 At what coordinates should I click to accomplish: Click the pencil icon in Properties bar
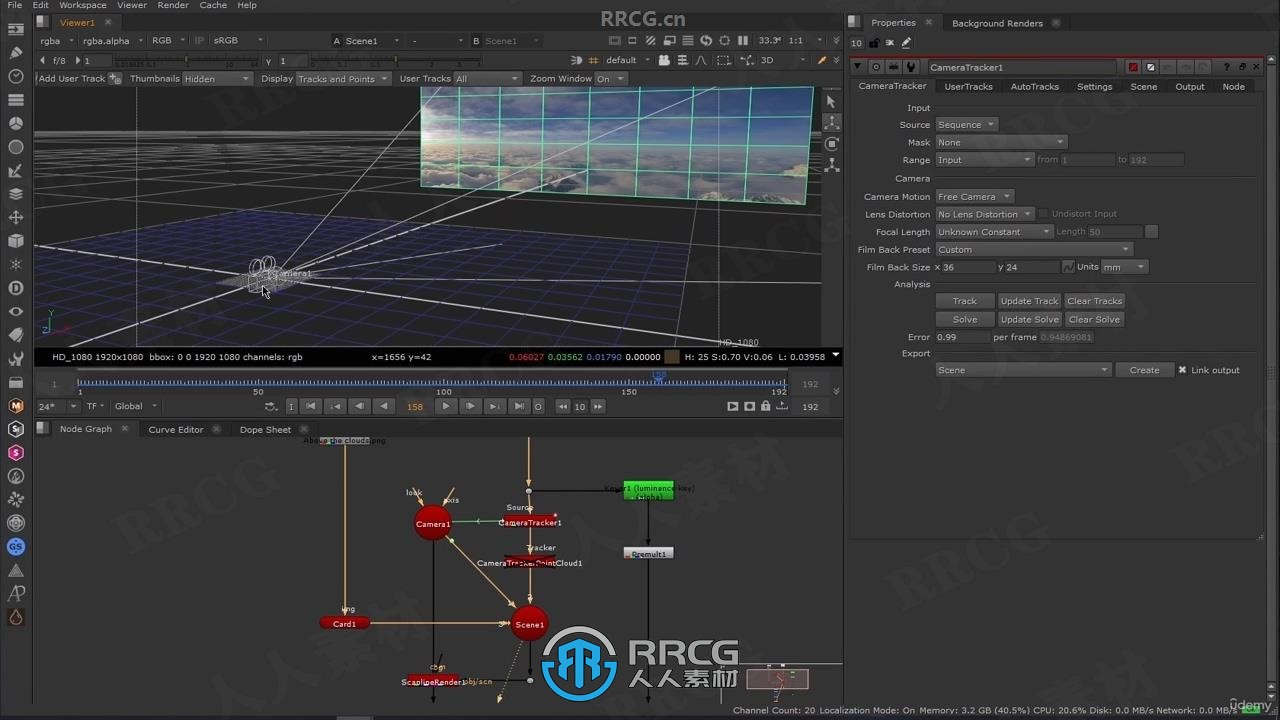[906, 43]
